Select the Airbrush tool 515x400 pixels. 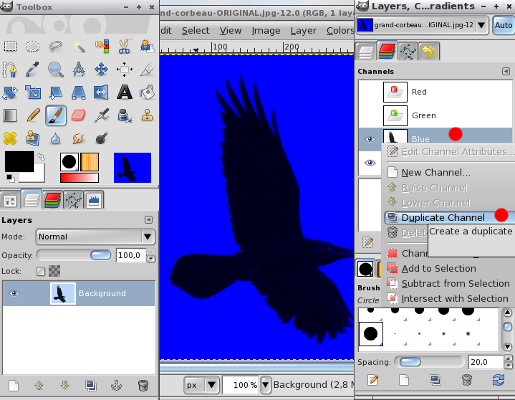[x=102, y=115]
